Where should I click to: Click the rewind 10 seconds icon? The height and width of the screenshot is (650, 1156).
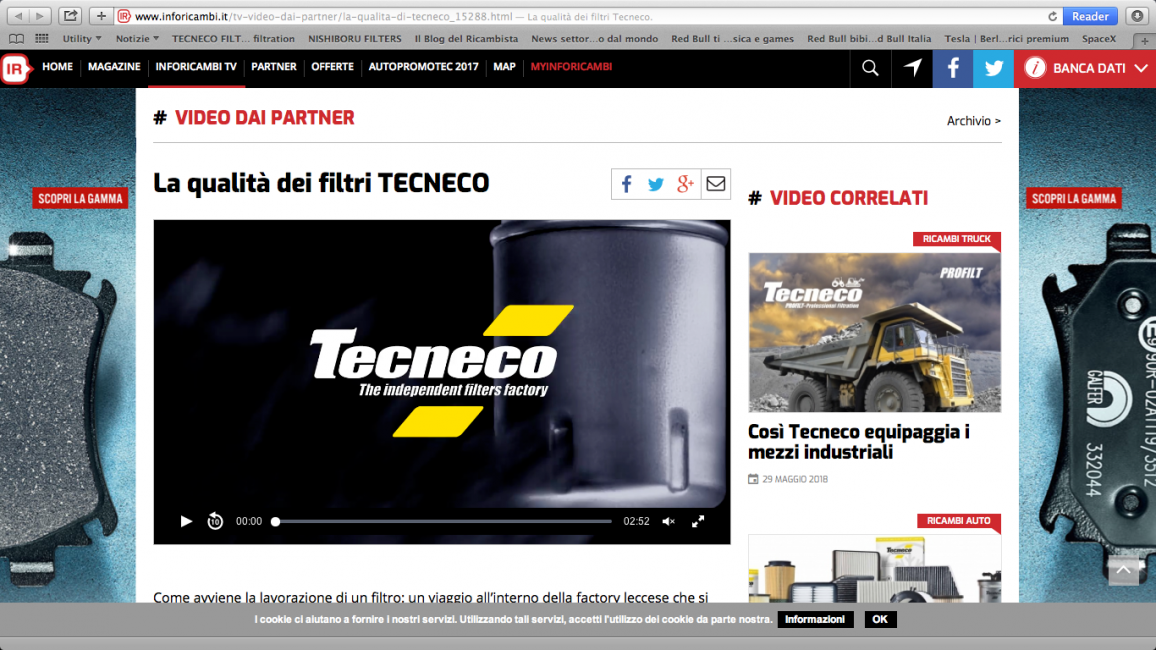pos(215,521)
